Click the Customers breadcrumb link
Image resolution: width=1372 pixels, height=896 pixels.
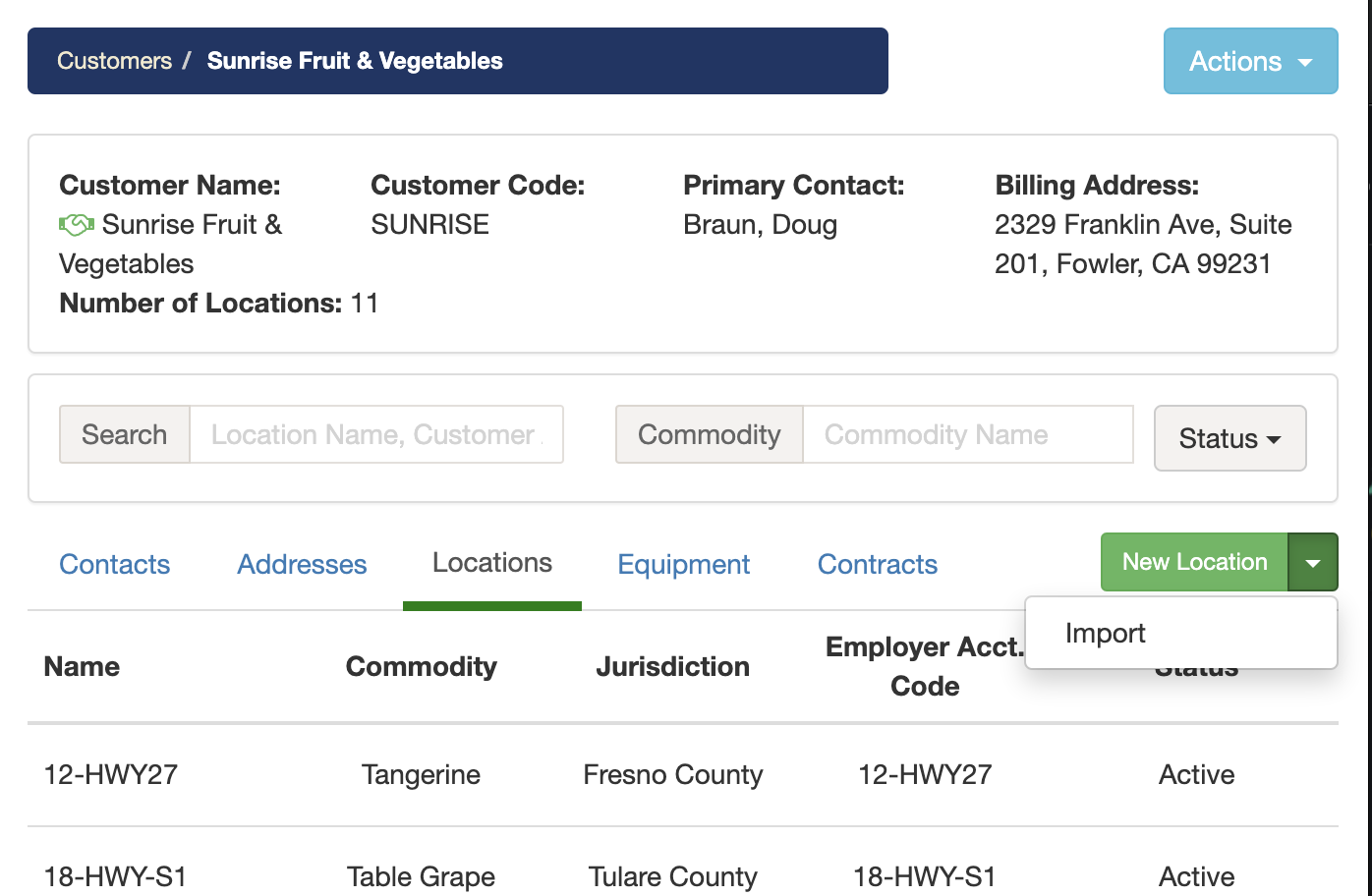114,61
